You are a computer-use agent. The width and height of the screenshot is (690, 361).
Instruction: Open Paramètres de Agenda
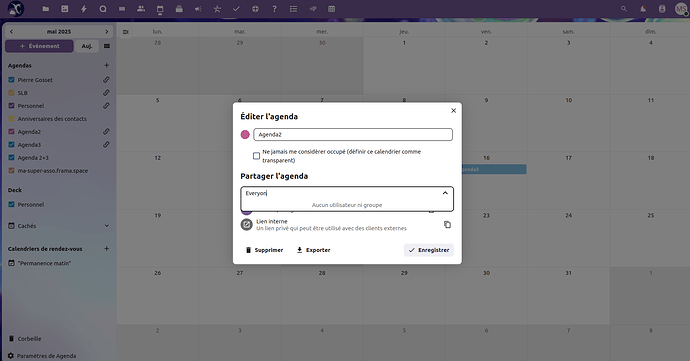(x=42, y=356)
